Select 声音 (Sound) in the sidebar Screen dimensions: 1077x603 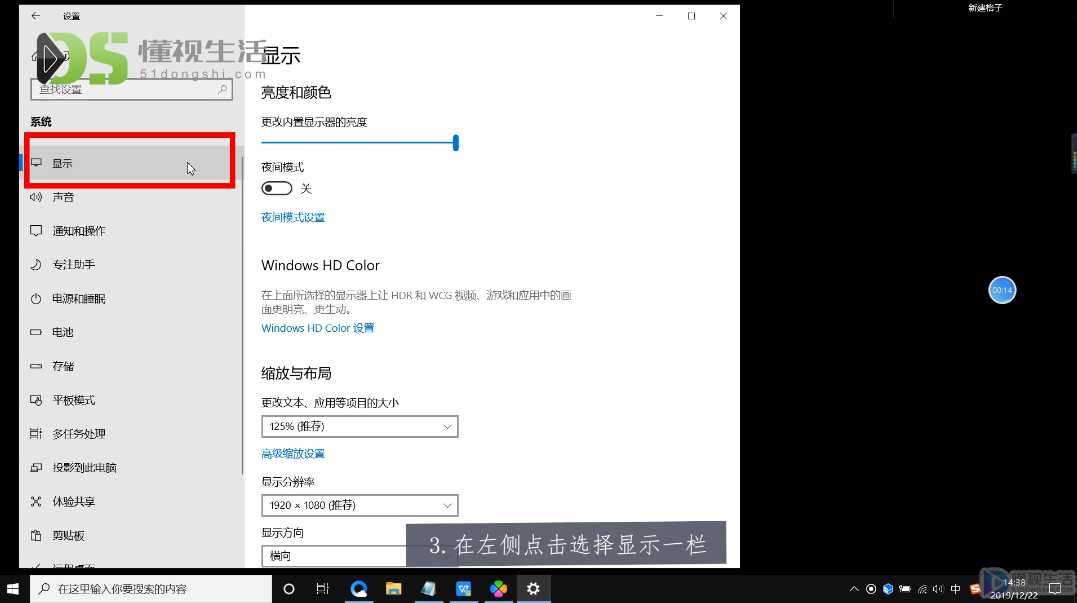point(62,197)
